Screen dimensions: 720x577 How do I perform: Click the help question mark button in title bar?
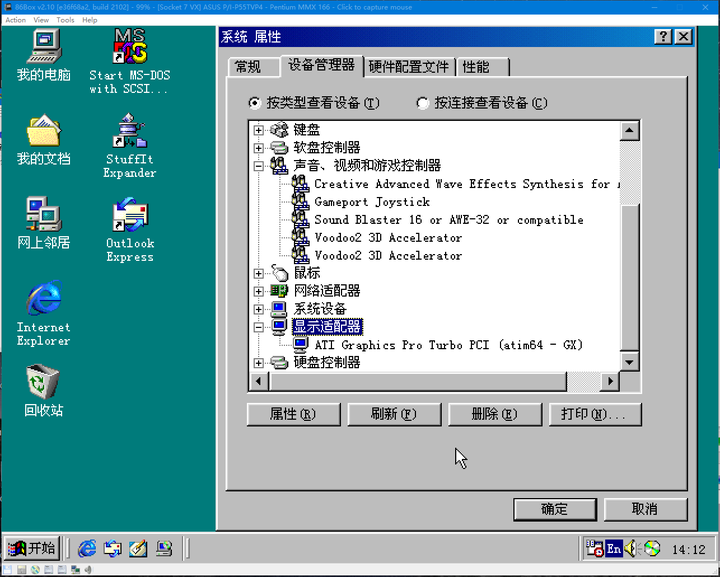(663, 37)
